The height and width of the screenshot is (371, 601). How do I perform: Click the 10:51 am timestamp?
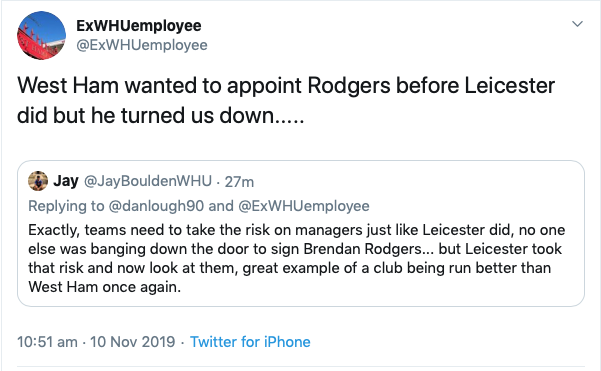click(x=47, y=342)
